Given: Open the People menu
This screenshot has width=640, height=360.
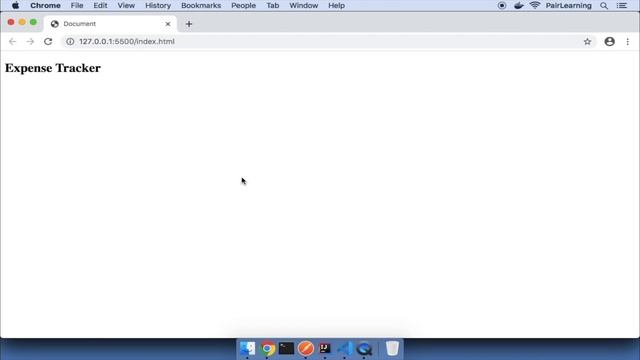Looking at the screenshot, I should click(243, 6).
